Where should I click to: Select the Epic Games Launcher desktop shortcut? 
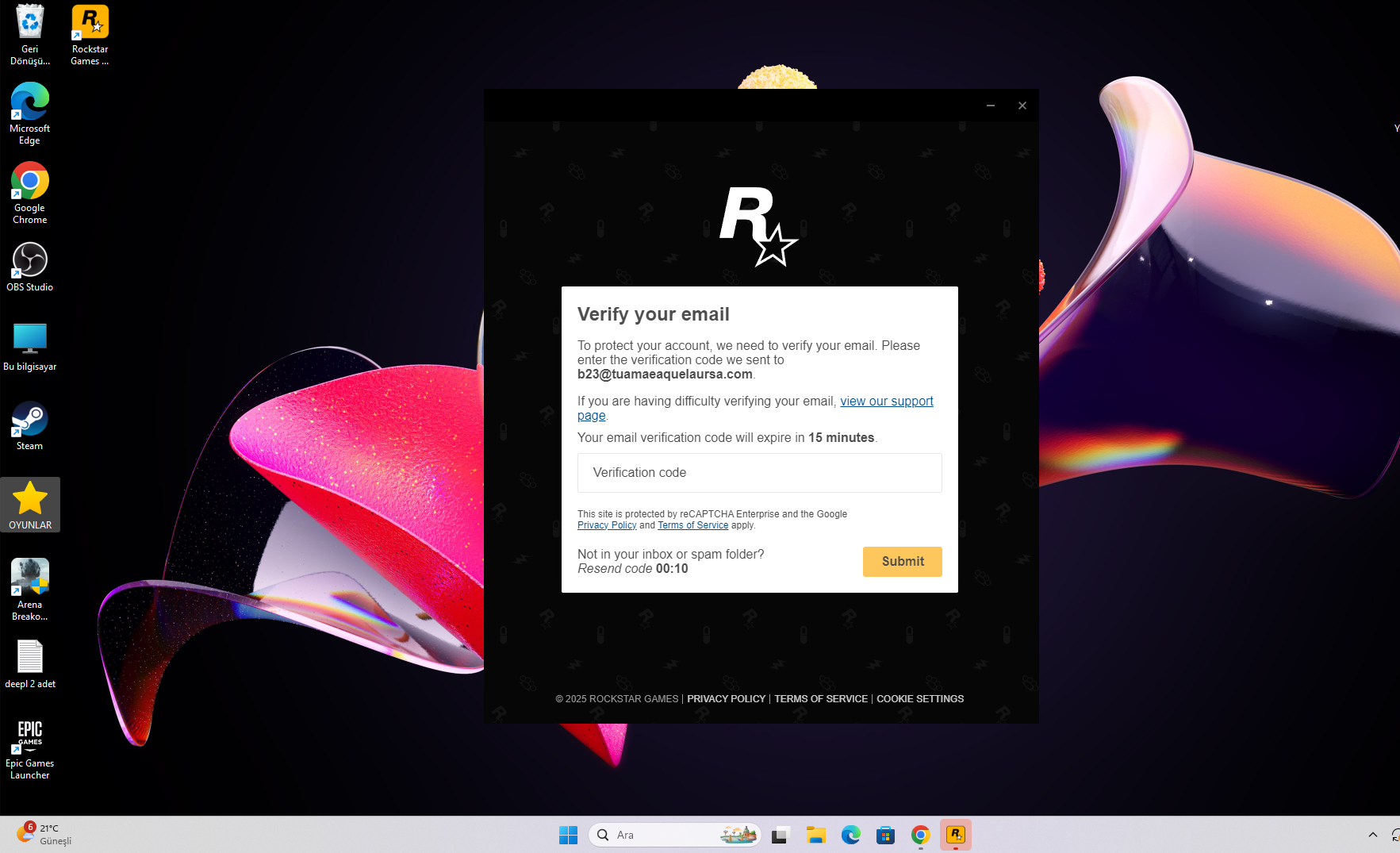coord(30,749)
